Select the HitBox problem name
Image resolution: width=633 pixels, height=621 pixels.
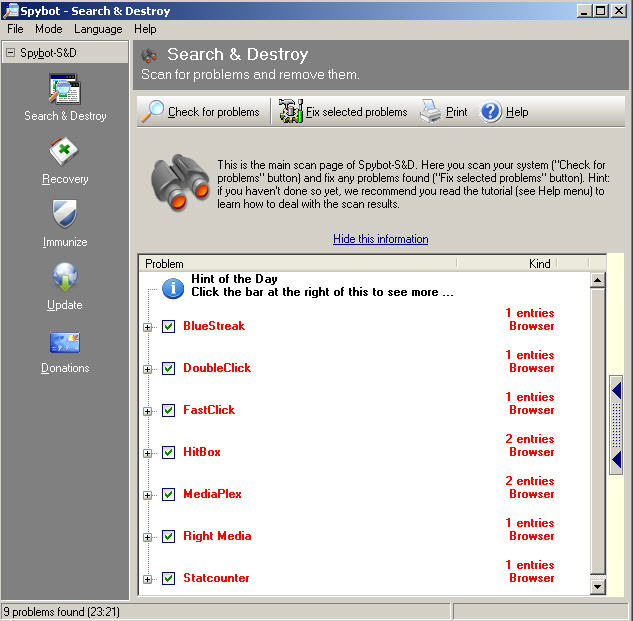[202, 452]
